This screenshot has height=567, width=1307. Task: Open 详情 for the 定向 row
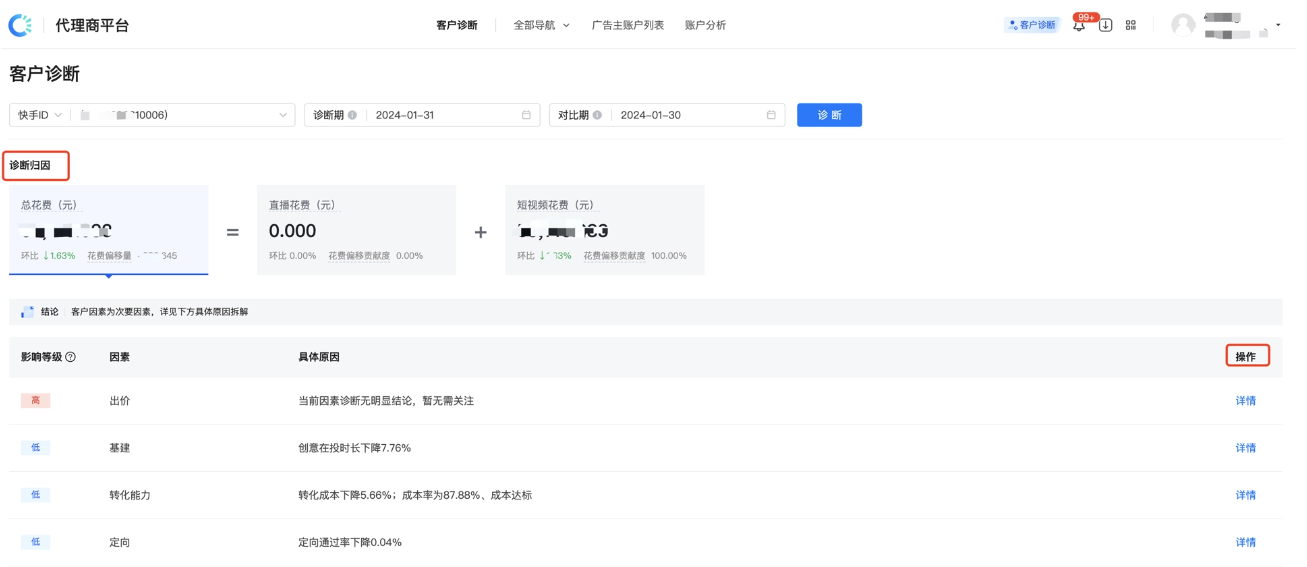(x=1245, y=542)
